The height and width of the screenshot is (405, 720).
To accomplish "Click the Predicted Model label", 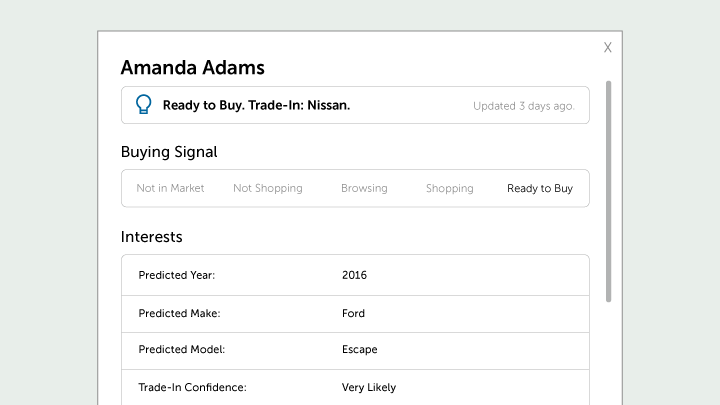I will pyautogui.click(x=182, y=349).
